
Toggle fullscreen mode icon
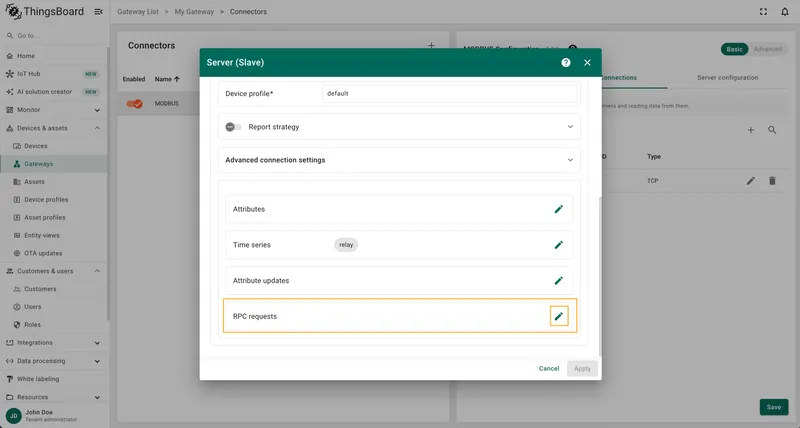(x=763, y=12)
